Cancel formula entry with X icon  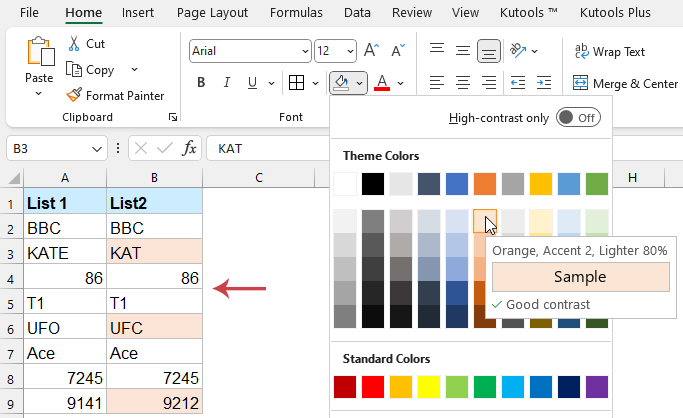click(141, 148)
